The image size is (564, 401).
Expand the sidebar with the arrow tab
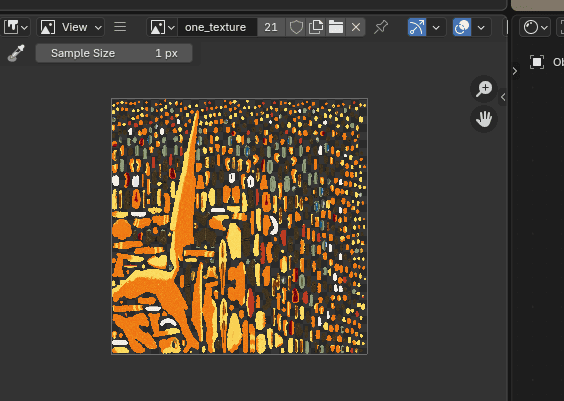click(x=503, y=97)
